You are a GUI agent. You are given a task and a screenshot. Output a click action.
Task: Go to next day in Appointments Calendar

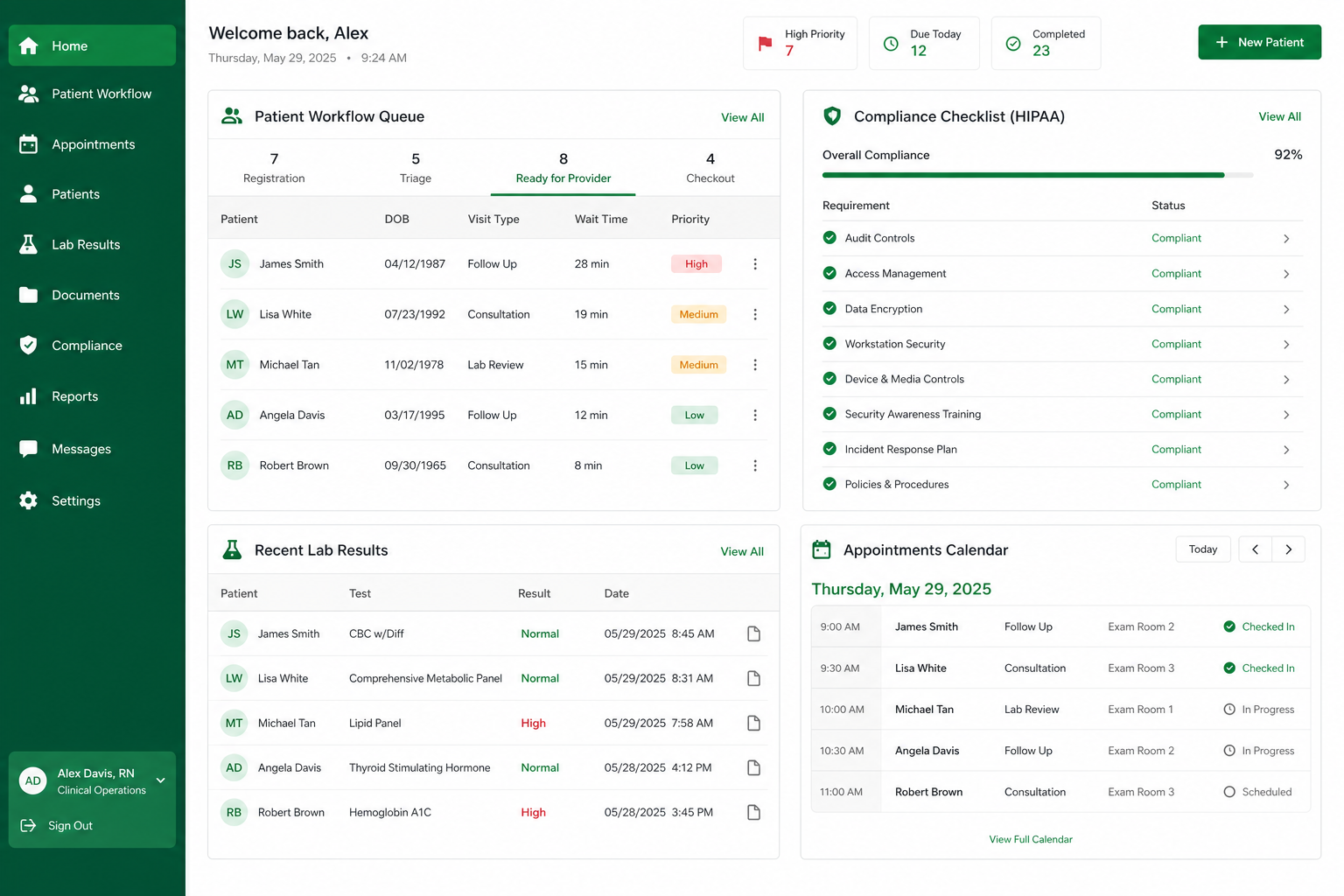1288,549
